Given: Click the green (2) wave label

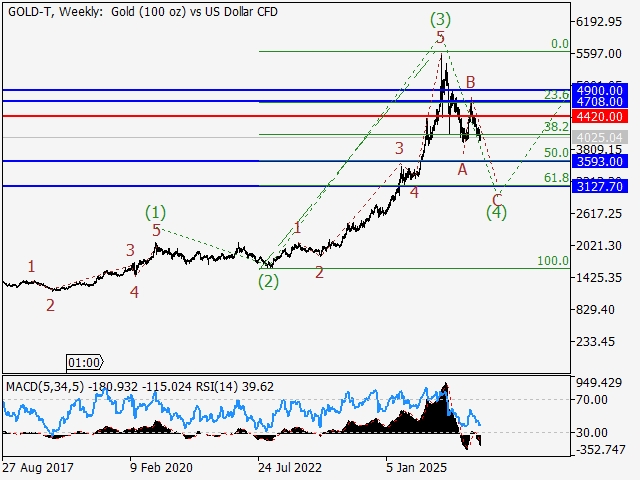Looking at the screenshot, I should point(269,282).
